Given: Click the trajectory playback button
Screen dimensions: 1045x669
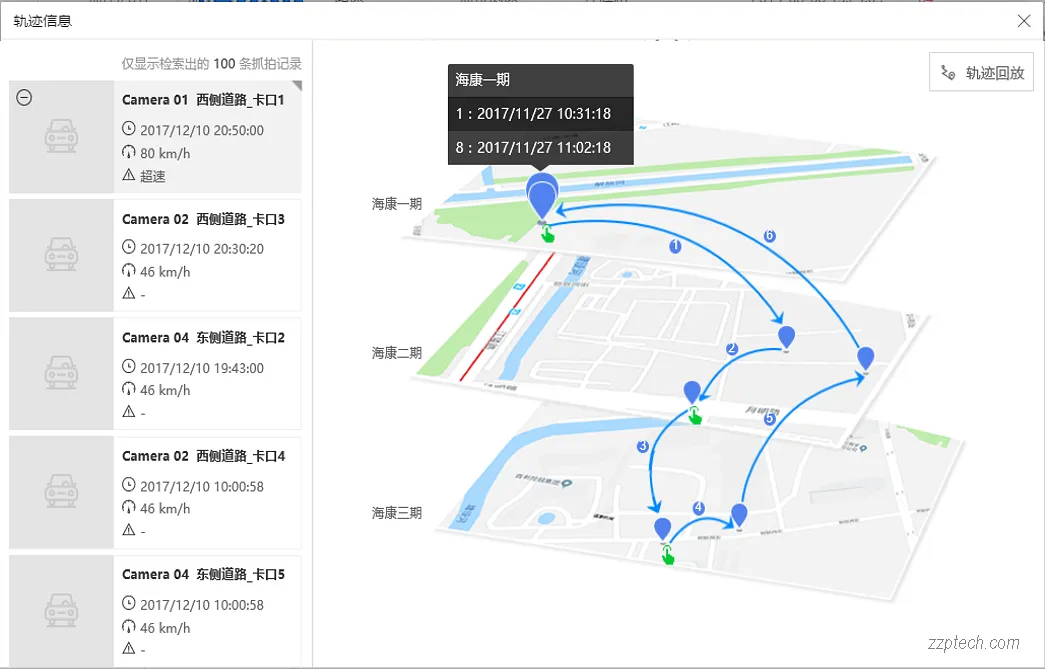Looking at the screenshot, I should (981, 73).
